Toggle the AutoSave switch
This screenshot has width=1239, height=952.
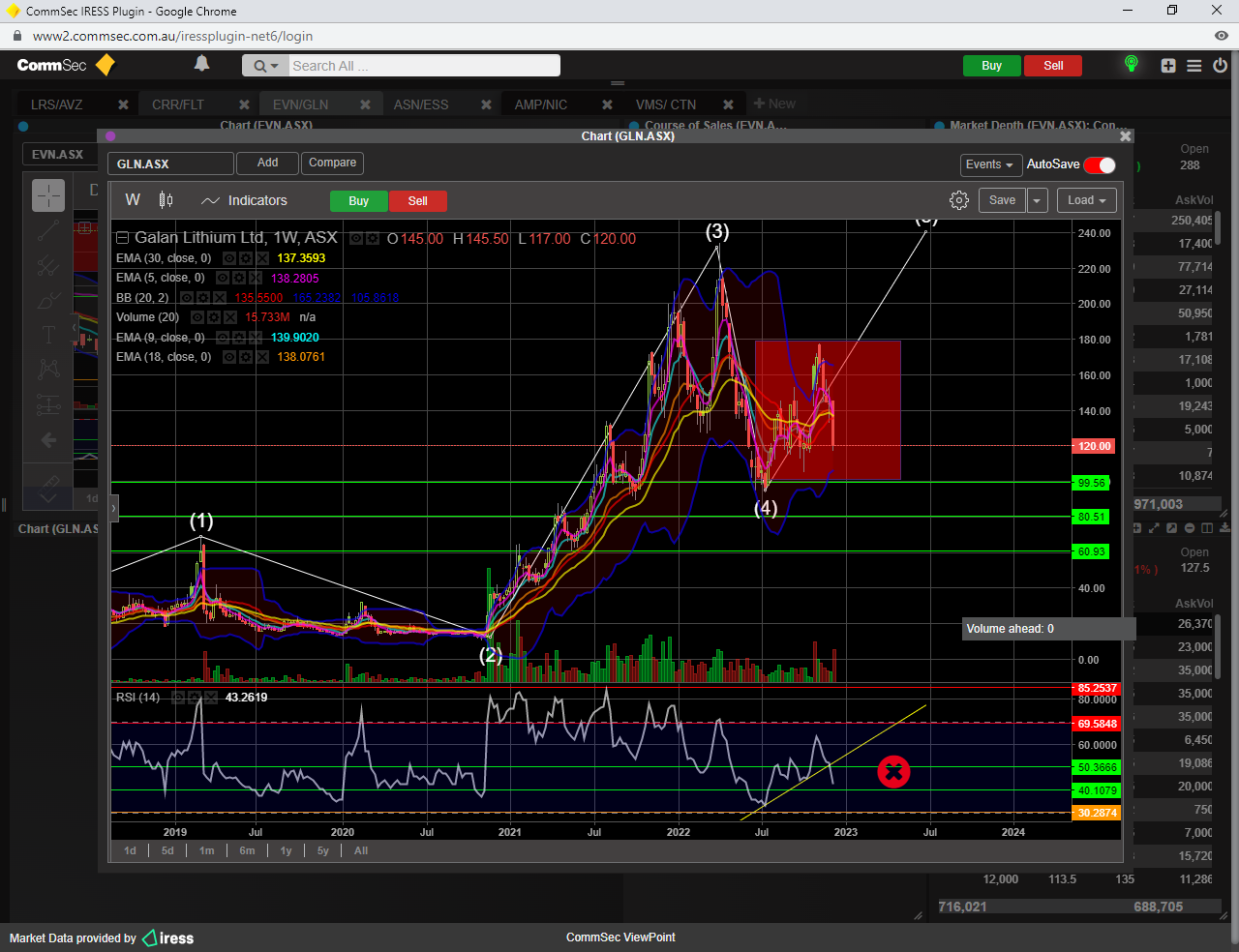tap(1100, 164)
